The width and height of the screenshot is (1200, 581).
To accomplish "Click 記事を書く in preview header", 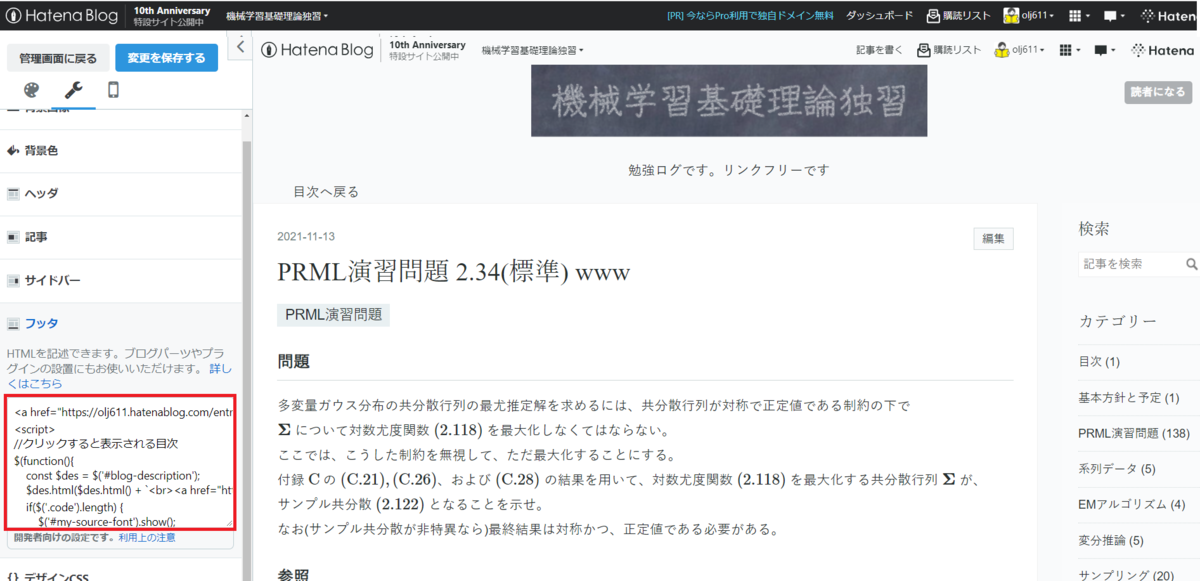I will [880, 50].
